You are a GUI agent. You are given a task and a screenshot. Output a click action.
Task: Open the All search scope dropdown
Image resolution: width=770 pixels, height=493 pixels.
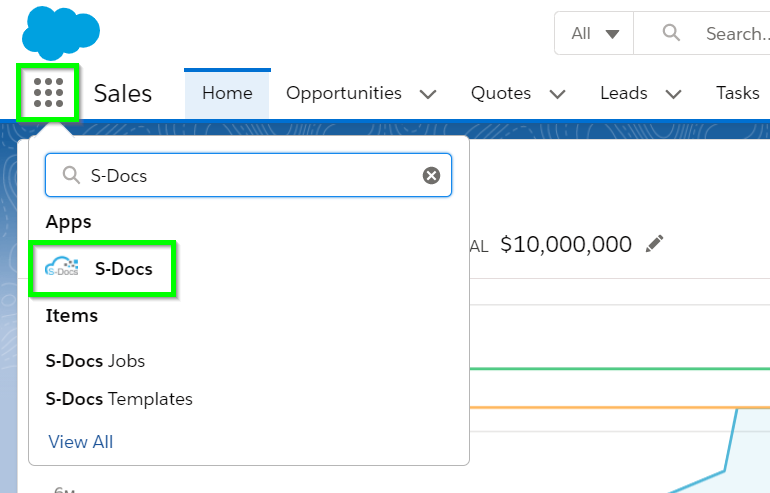click(594, 33)
